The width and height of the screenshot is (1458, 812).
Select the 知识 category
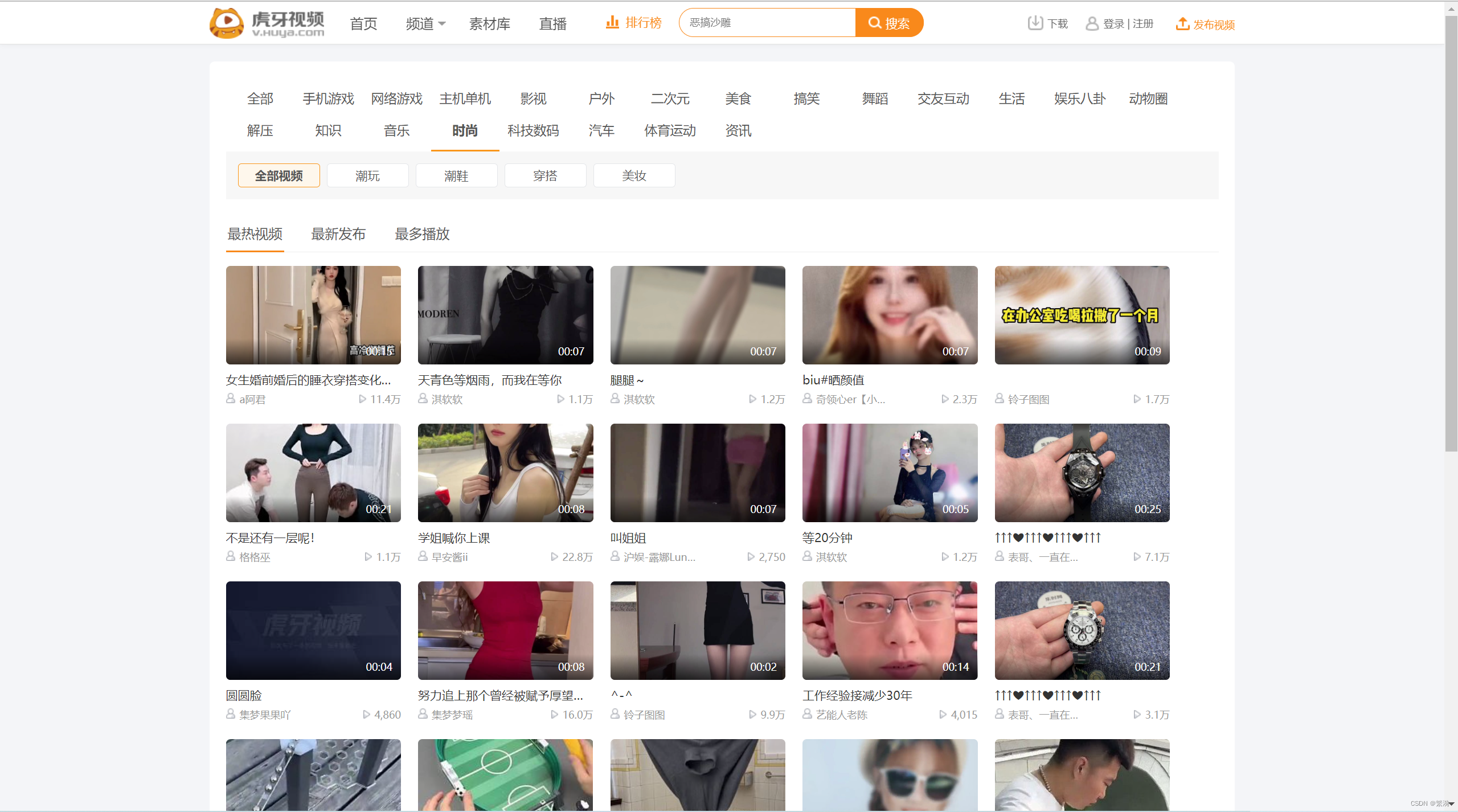329,130
